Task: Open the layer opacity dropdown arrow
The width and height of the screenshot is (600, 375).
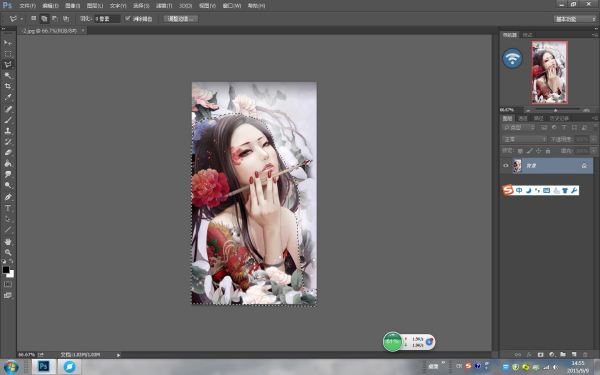Action: [x=593, y=139]
